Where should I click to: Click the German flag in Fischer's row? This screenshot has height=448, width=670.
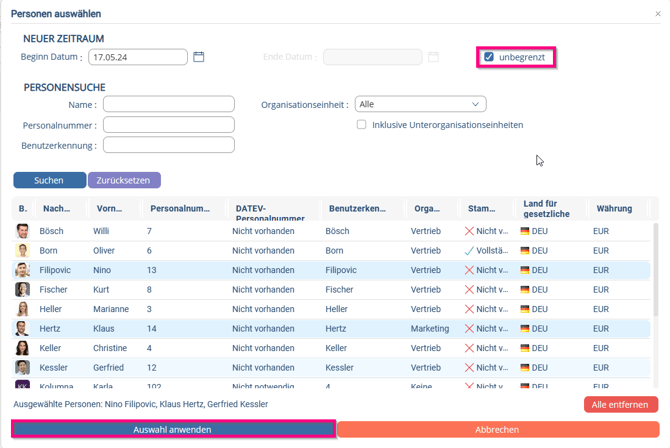click(x=525, y=290)
